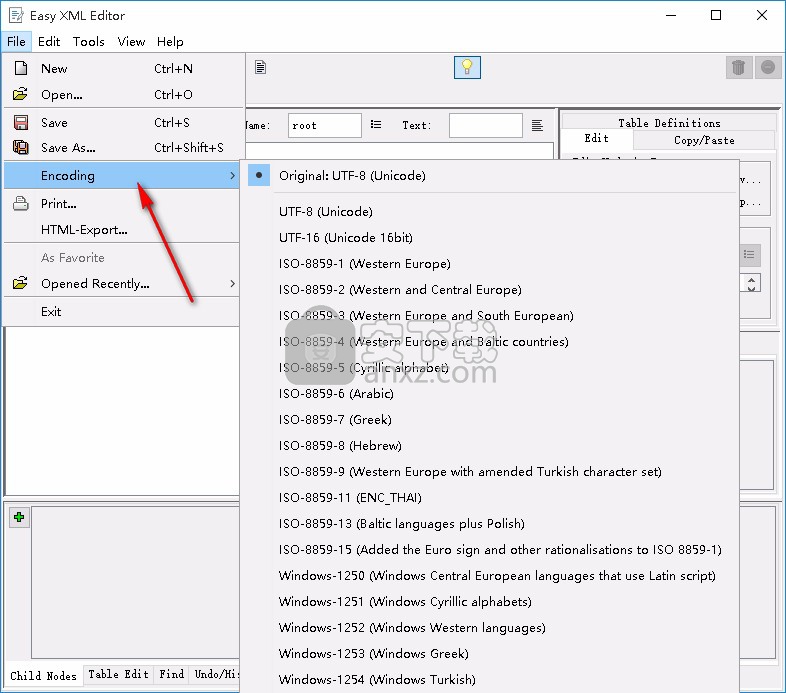Click the trash can delete icon
The height and width of the screenshot is (693, 786).
click(x=738, y=67)
